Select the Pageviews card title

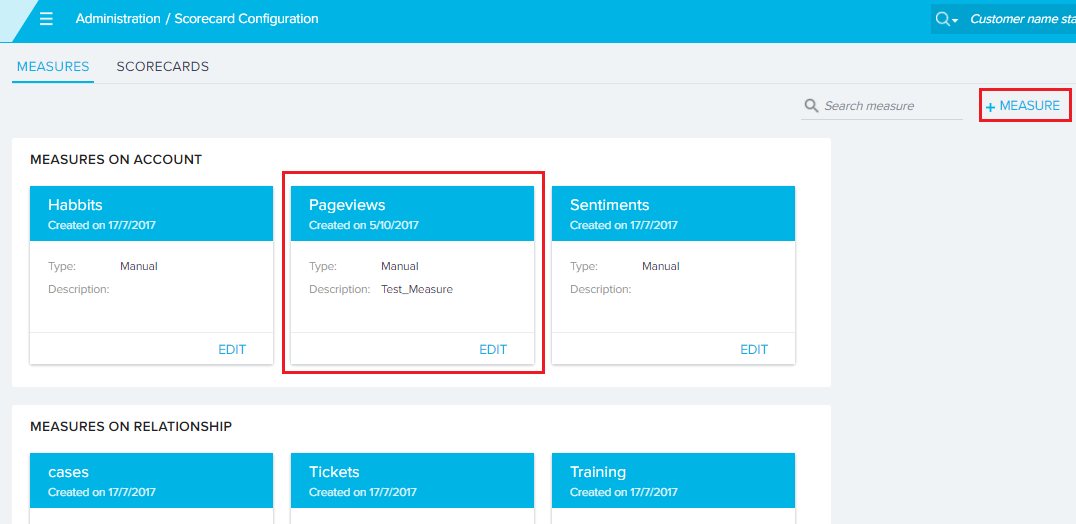point(347,204)
